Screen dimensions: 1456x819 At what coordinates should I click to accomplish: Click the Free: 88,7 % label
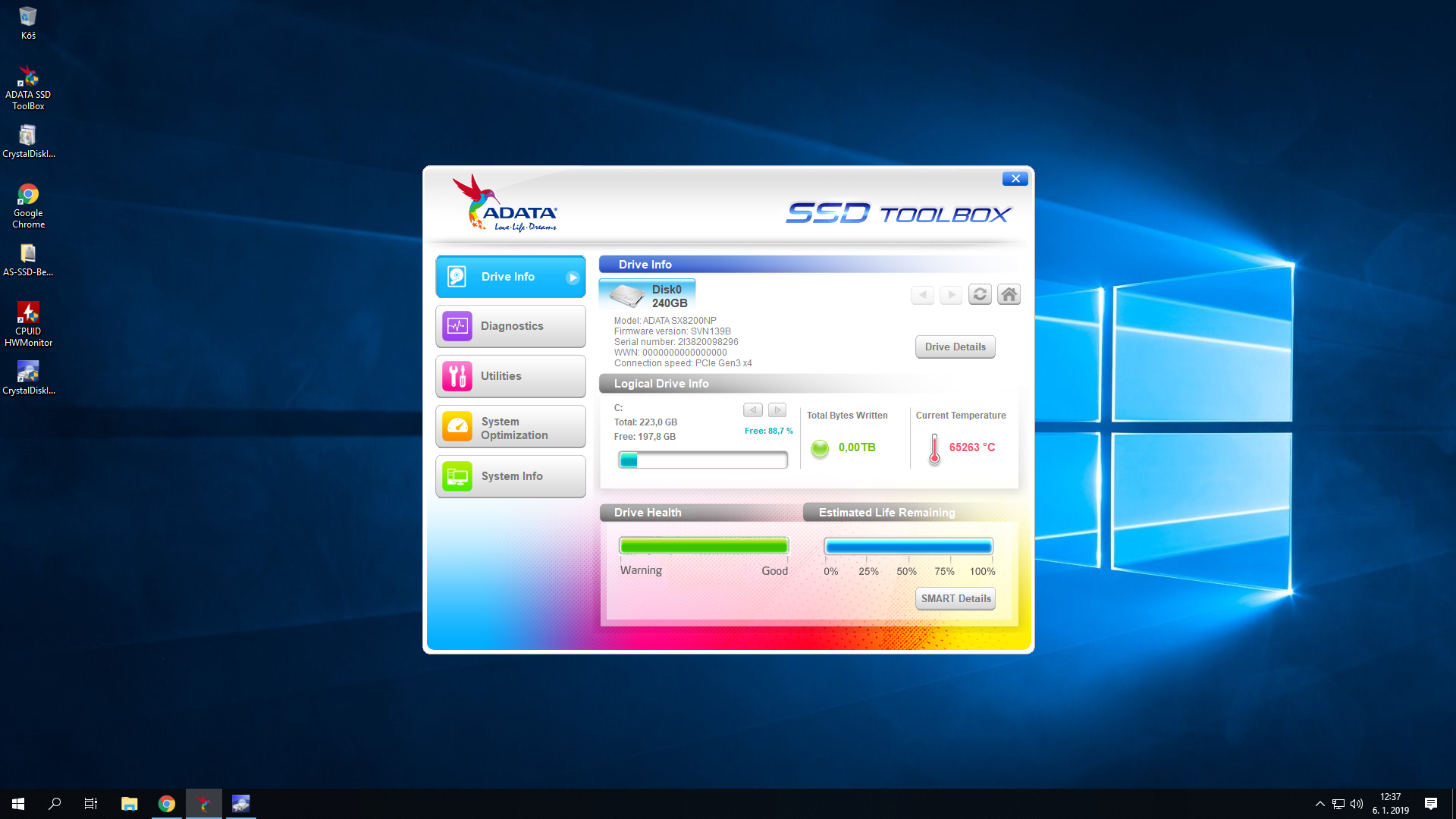(768, 431)
